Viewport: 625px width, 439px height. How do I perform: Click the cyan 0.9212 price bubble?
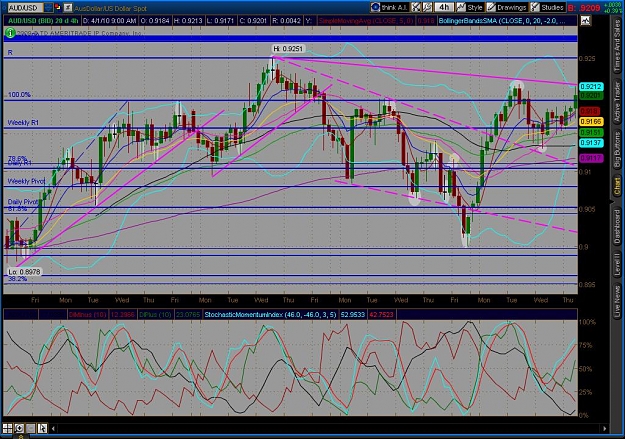point(591,87)
